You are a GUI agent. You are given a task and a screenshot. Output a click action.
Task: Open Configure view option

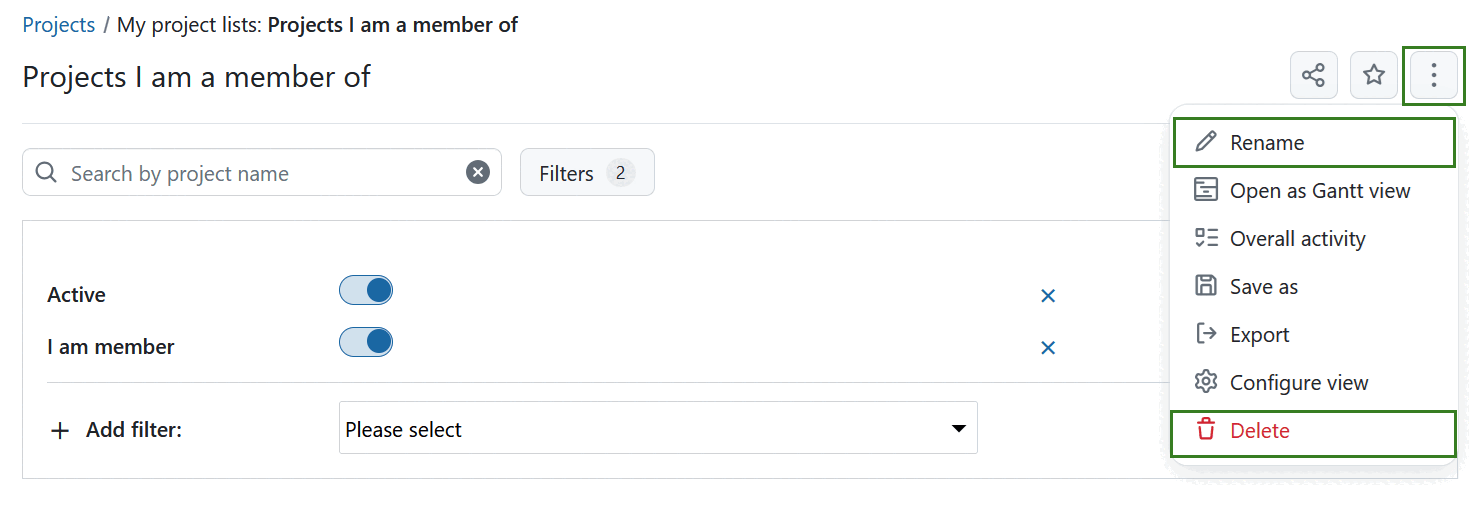point(1298,383)
